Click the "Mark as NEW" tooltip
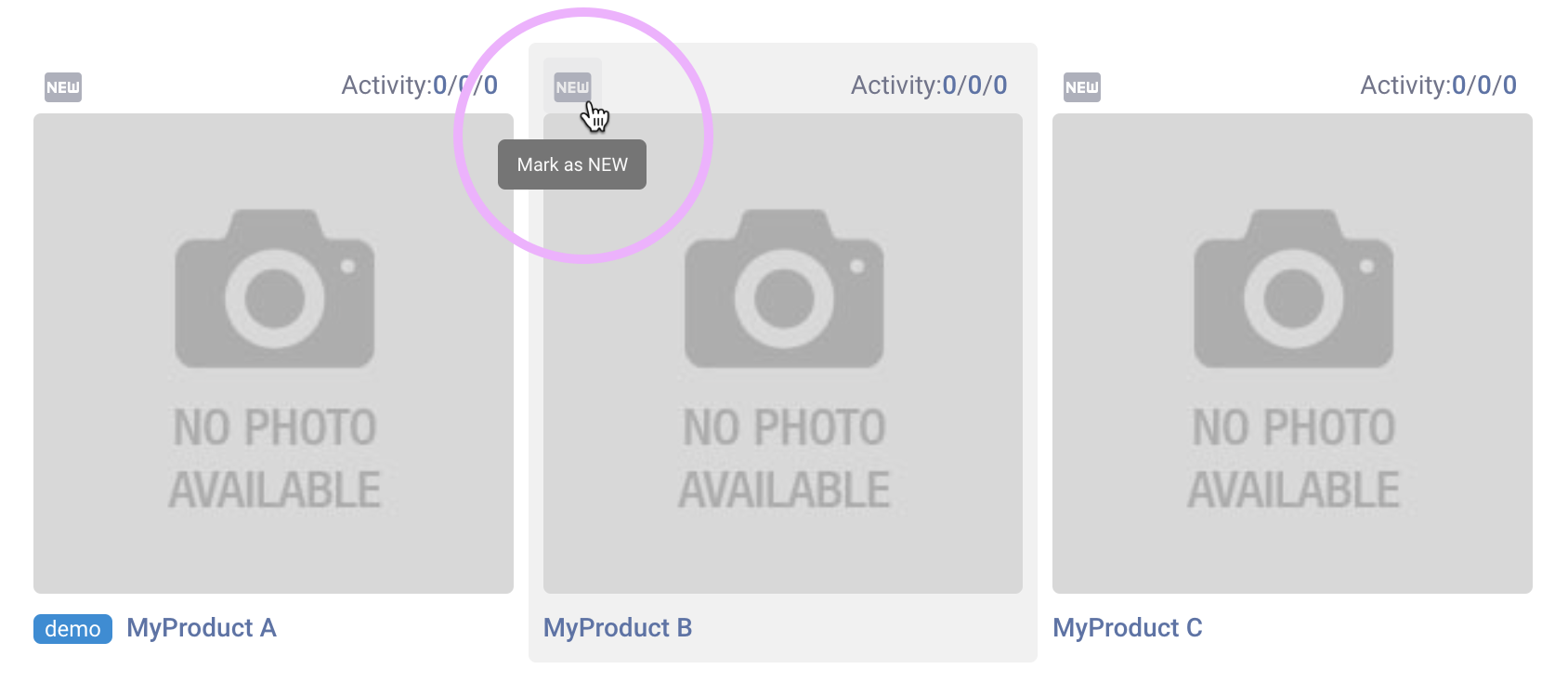 pos(572,164)
